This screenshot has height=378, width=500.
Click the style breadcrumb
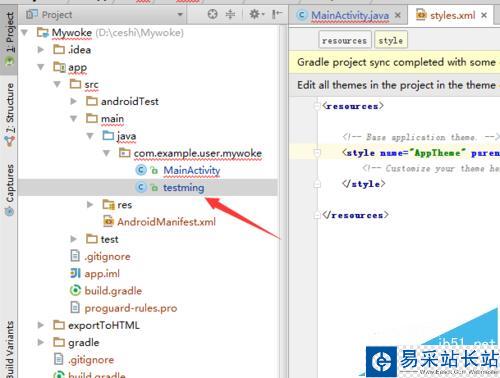(x=391, y=41)
